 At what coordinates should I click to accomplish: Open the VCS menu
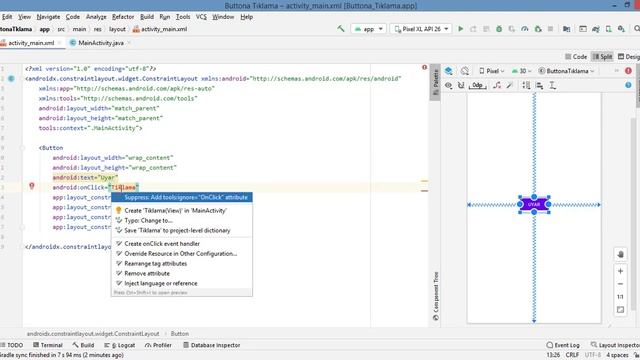point(201,17)
